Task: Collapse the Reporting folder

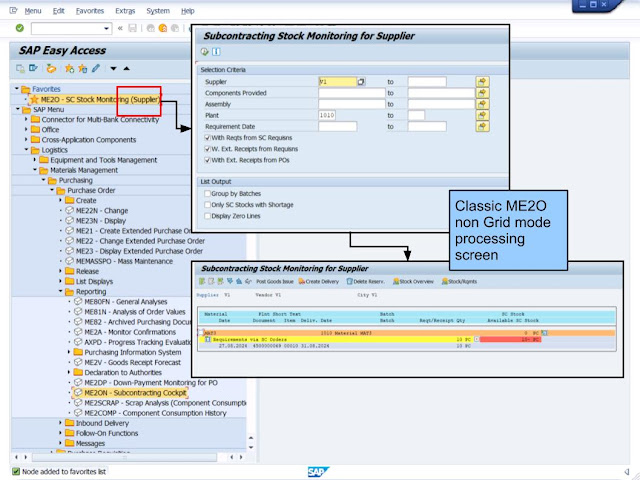Action: [60, 291]
